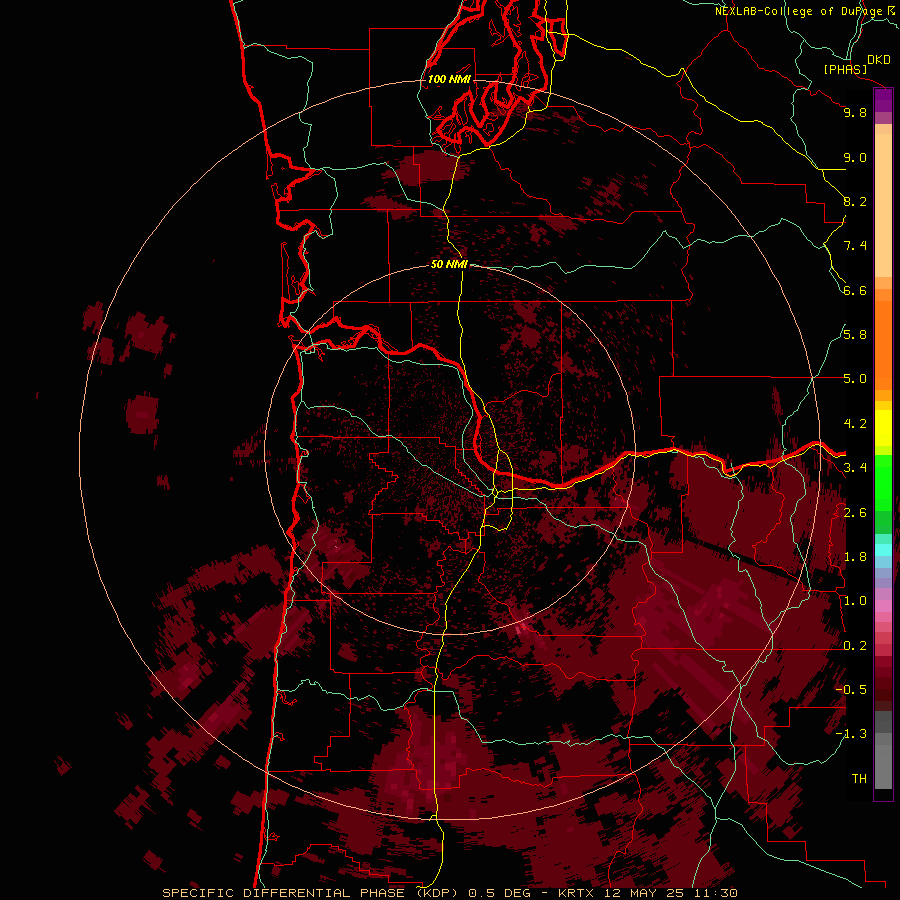Screen dimensions: 900x900
Task: Click the 8.2 legend value
Action: tap(855, 201)
